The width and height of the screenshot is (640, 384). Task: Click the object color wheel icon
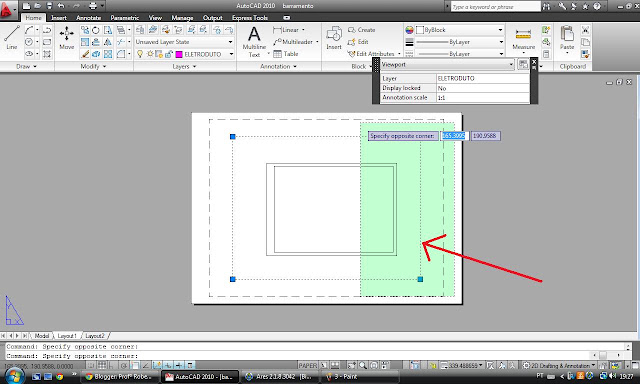409,30
